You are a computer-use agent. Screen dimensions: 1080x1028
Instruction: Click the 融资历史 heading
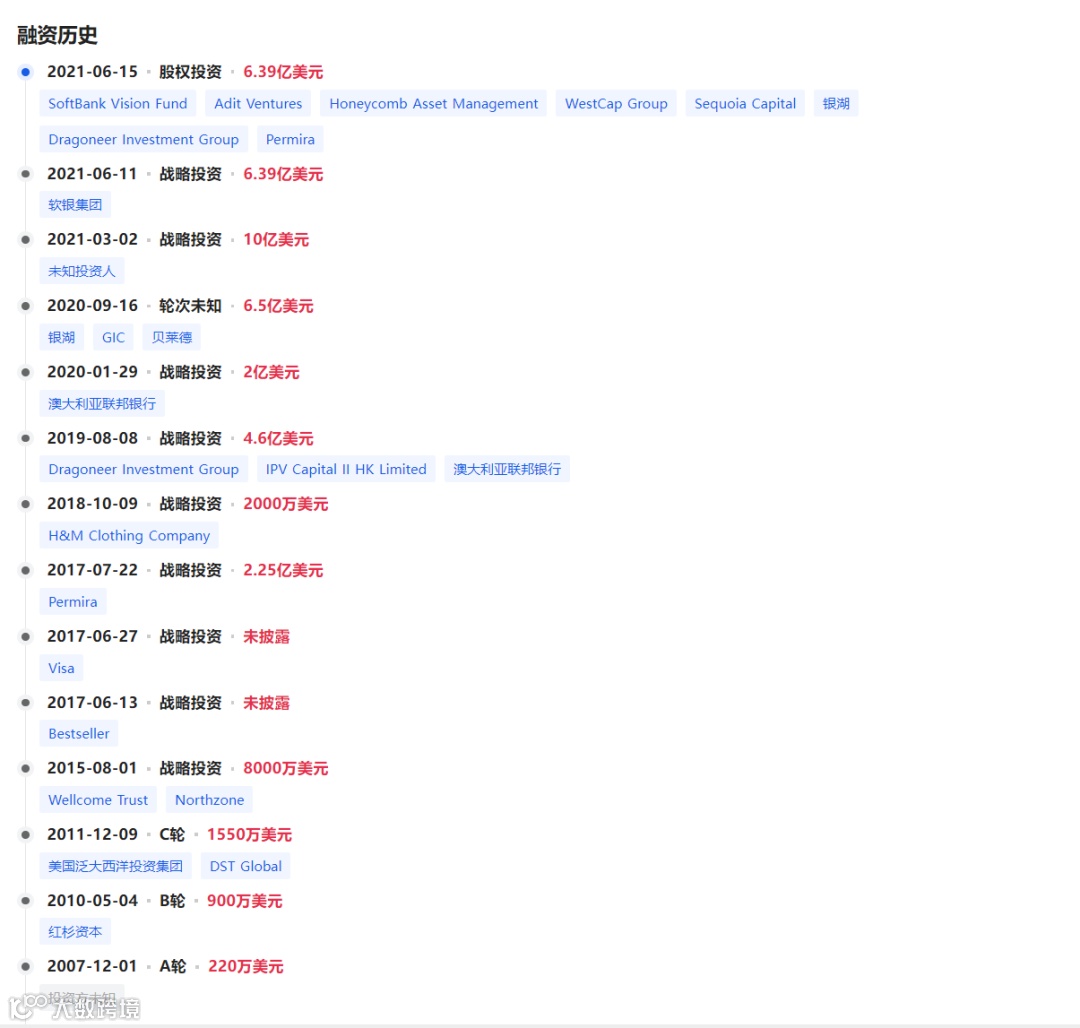[57, 35]
